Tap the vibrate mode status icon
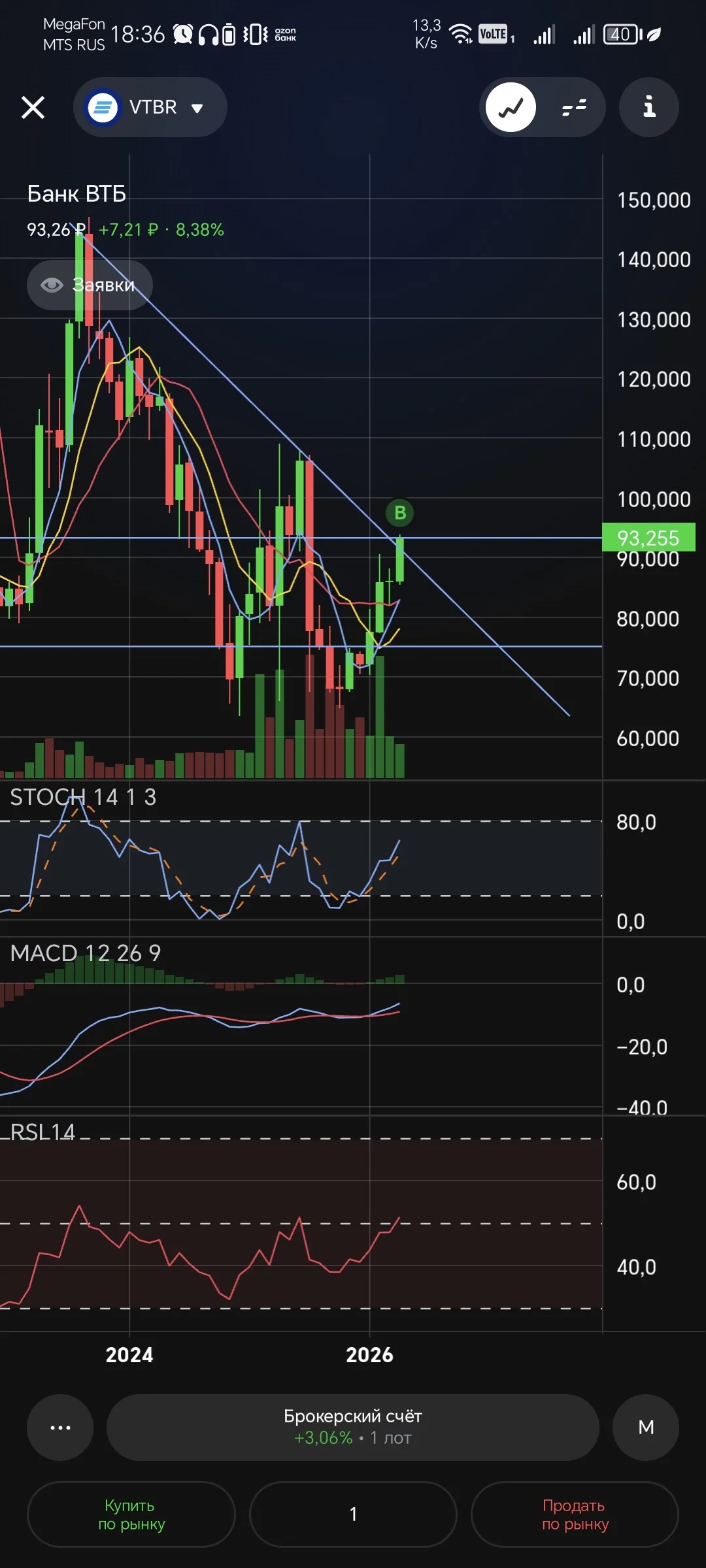Screen dimensions: 706x1568 click(x=255, y=34)
